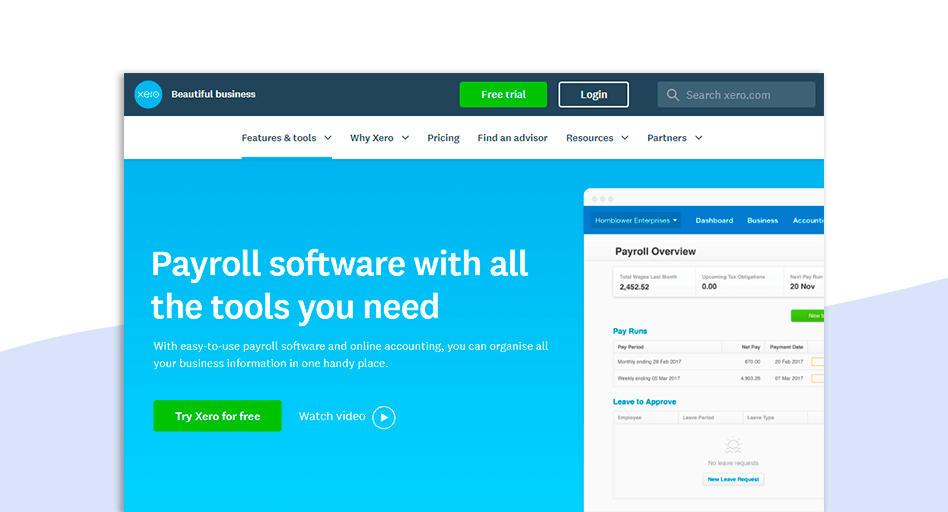This screenshot has height=512, width=948.
Task: Open the Login page
Action: 594,94
